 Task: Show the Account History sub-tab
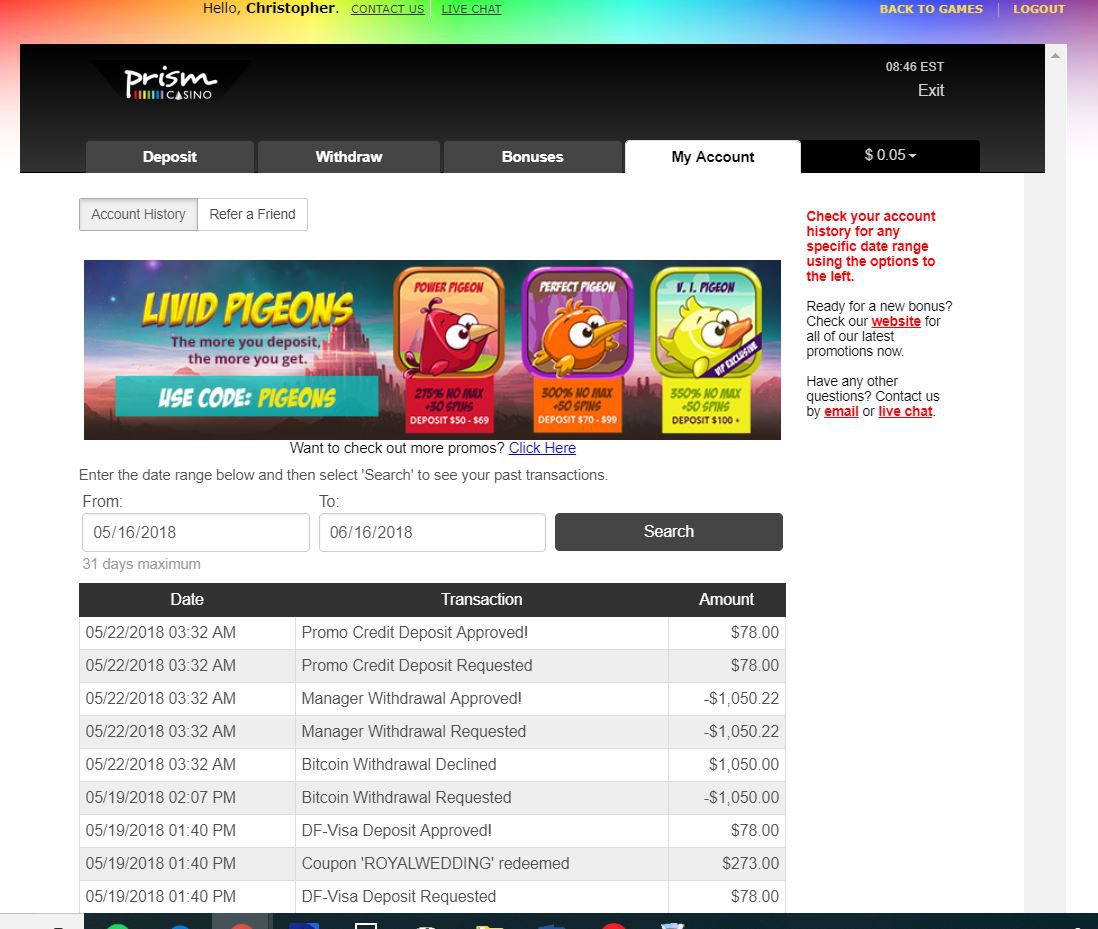[x=139, y=214]
